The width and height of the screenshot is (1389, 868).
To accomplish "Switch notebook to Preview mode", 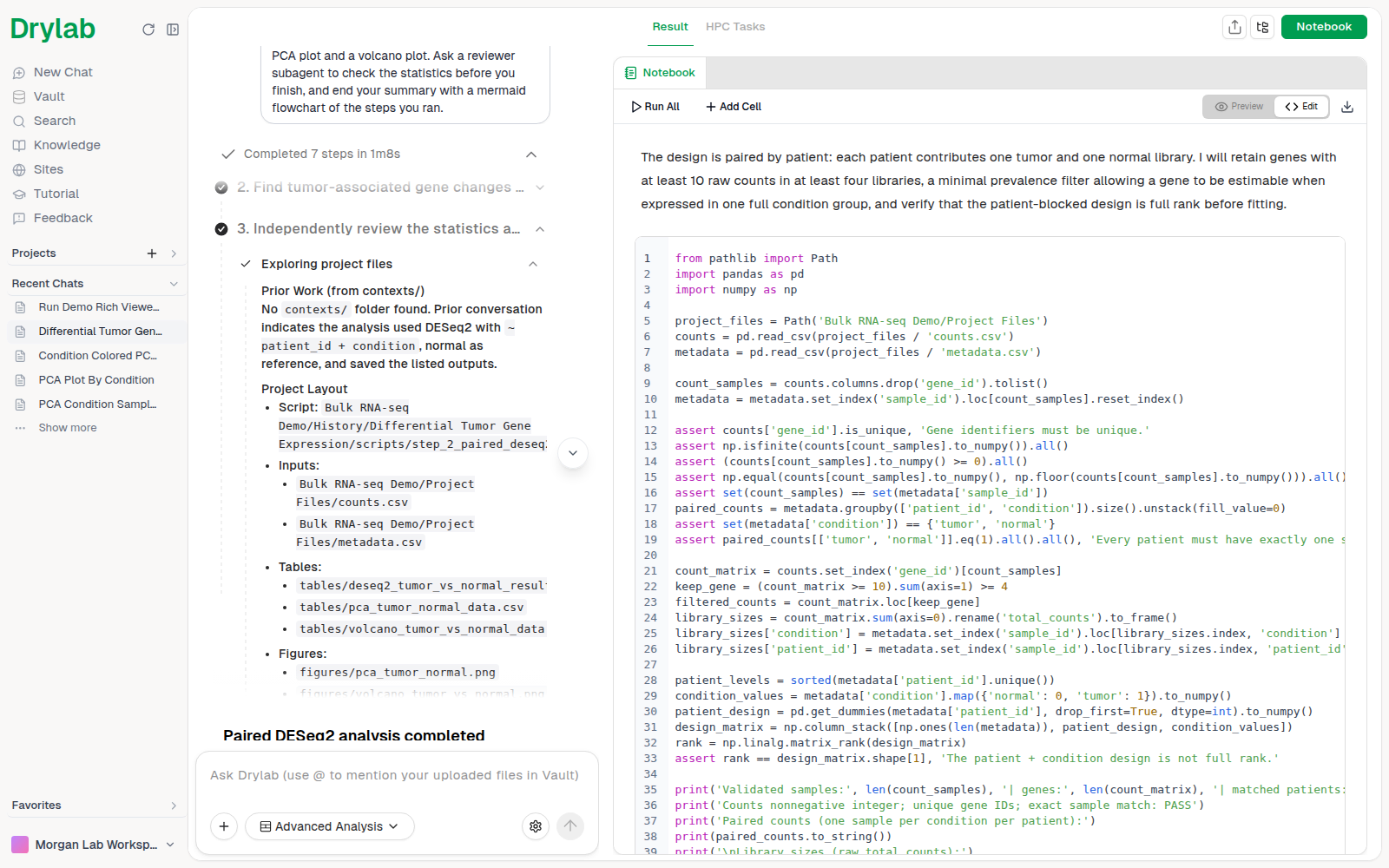I will click(x=1239, y=107).
